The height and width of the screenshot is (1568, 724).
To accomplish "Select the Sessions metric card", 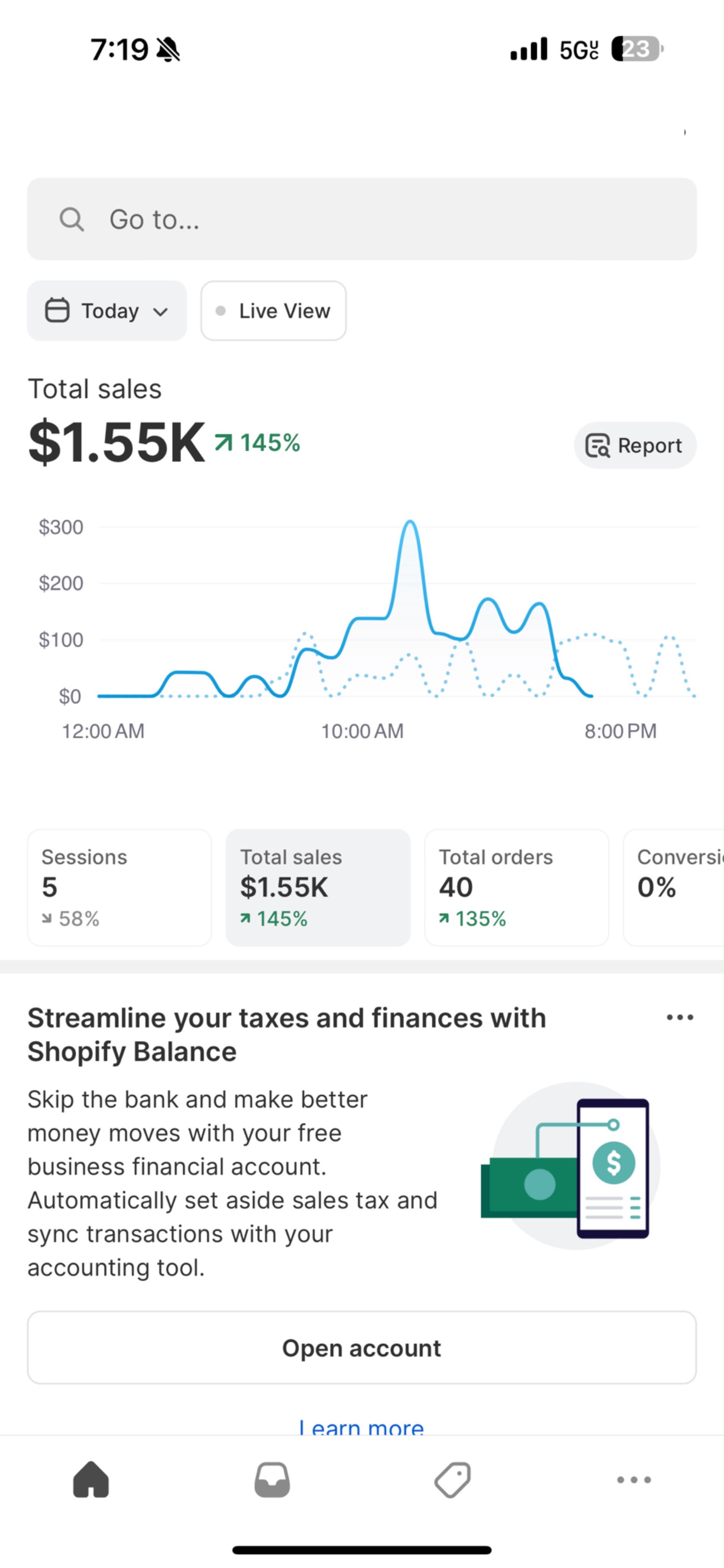I will click(x=120, y=887).
